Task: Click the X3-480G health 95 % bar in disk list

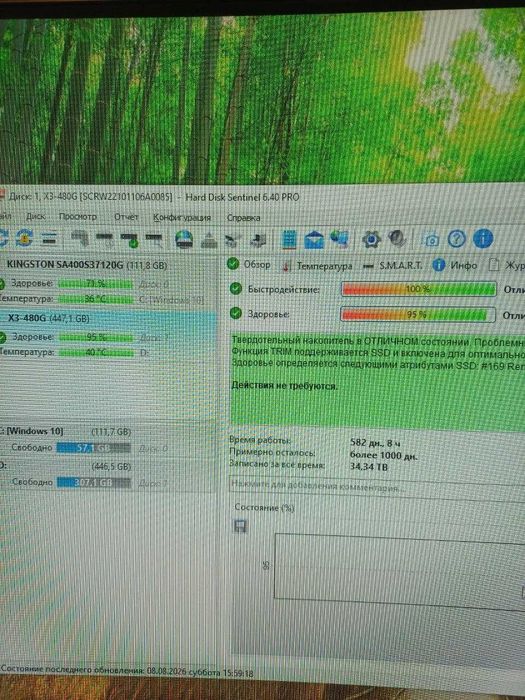Action: [96, 337]
